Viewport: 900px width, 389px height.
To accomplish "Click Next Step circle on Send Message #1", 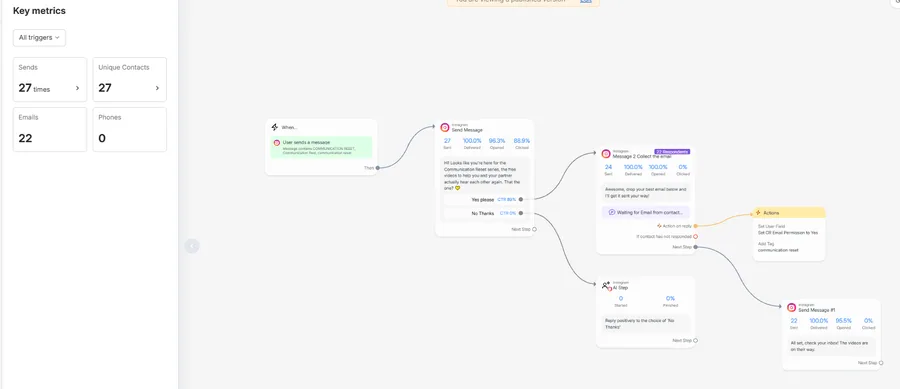I will [x=882, y=363].
